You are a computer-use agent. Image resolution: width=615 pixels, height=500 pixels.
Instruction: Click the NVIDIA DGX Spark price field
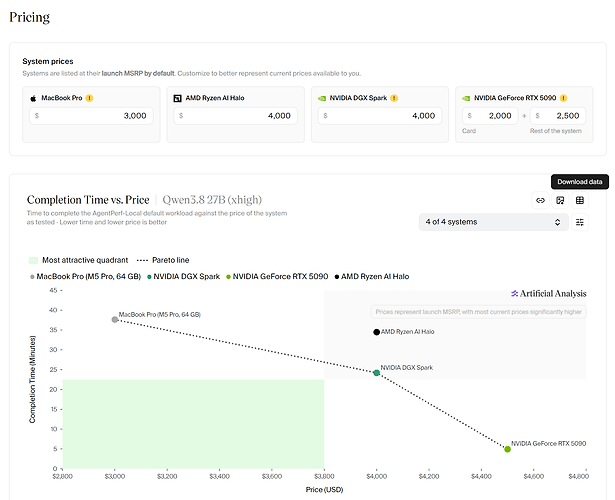coord(380,116)
